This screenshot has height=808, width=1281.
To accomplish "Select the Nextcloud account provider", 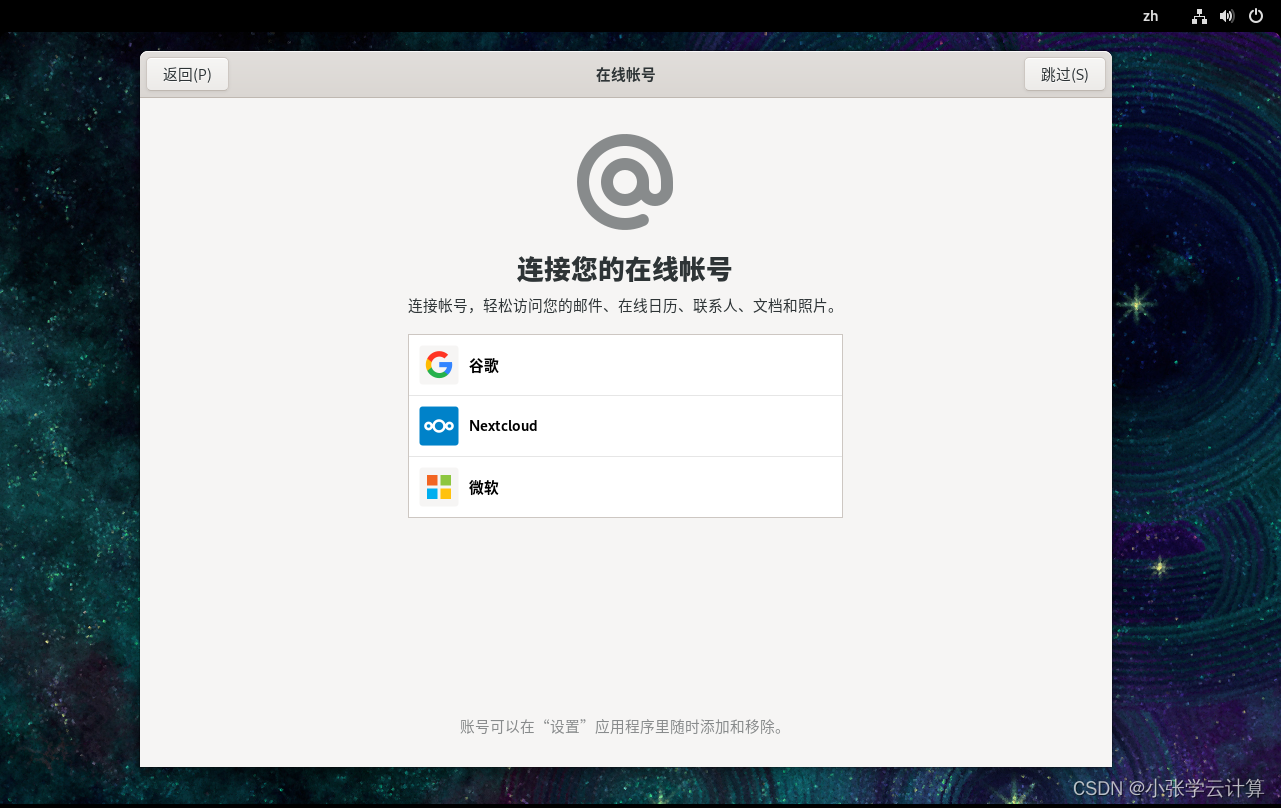I will (x=625, y=425).
